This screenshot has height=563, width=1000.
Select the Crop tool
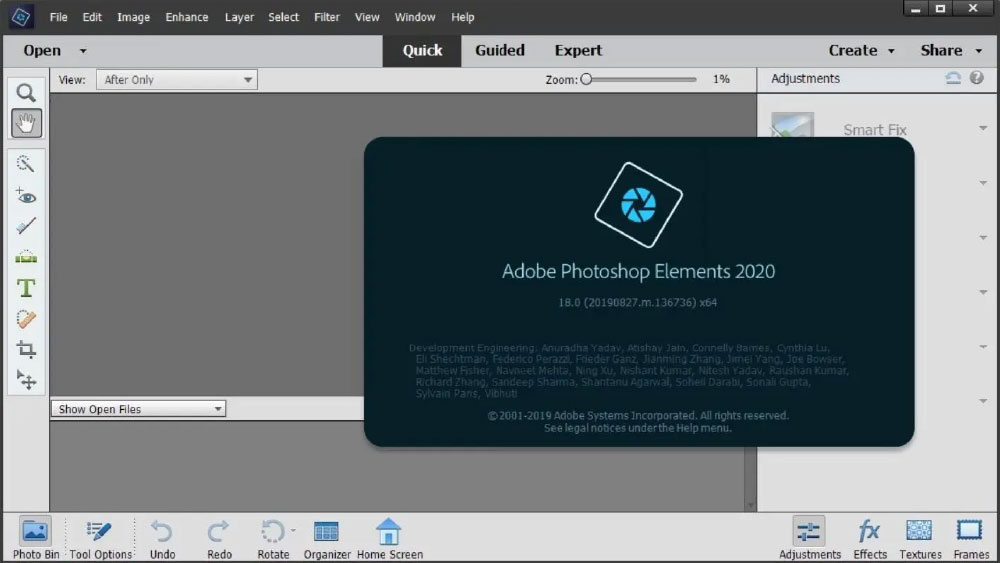(x=26, y=349)
